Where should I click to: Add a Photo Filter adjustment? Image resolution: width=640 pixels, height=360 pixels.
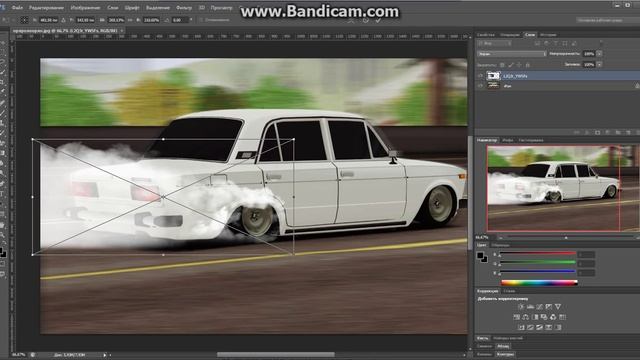click(544, 317)
